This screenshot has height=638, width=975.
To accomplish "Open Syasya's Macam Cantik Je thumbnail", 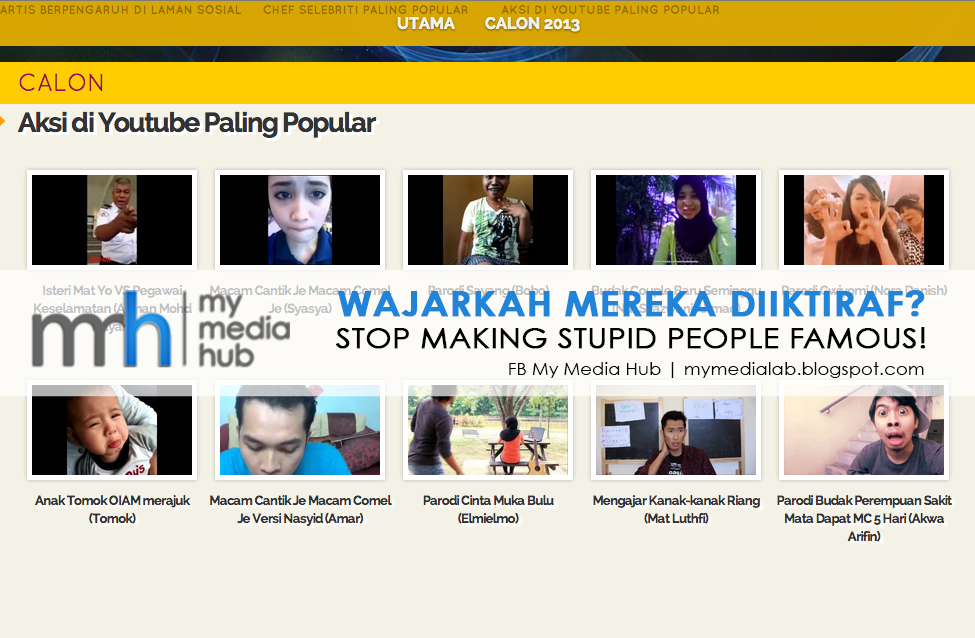I will click(300, 220).
